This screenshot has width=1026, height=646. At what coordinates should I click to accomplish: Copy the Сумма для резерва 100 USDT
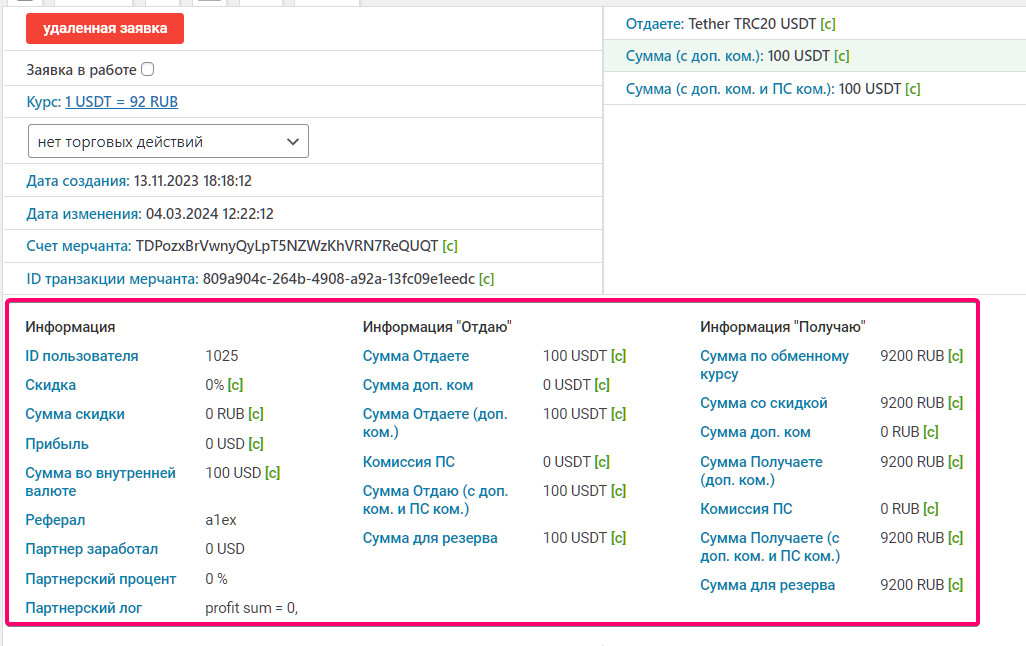point(618,538)
